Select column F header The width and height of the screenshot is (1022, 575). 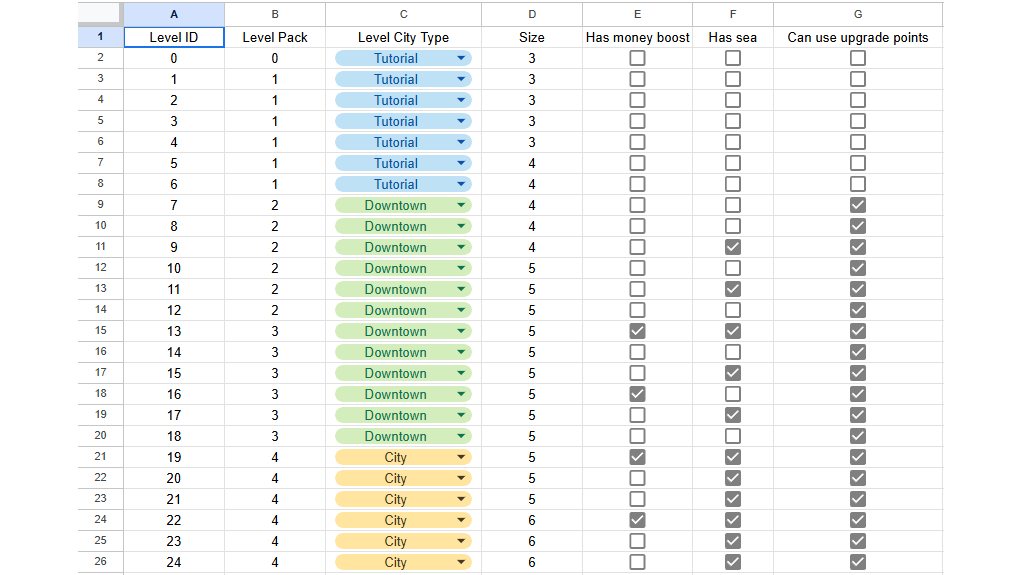click(733, 14)
